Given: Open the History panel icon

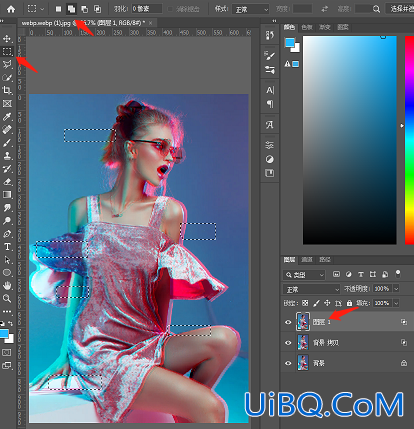Looking at the screenshot, I should point(270,35).
